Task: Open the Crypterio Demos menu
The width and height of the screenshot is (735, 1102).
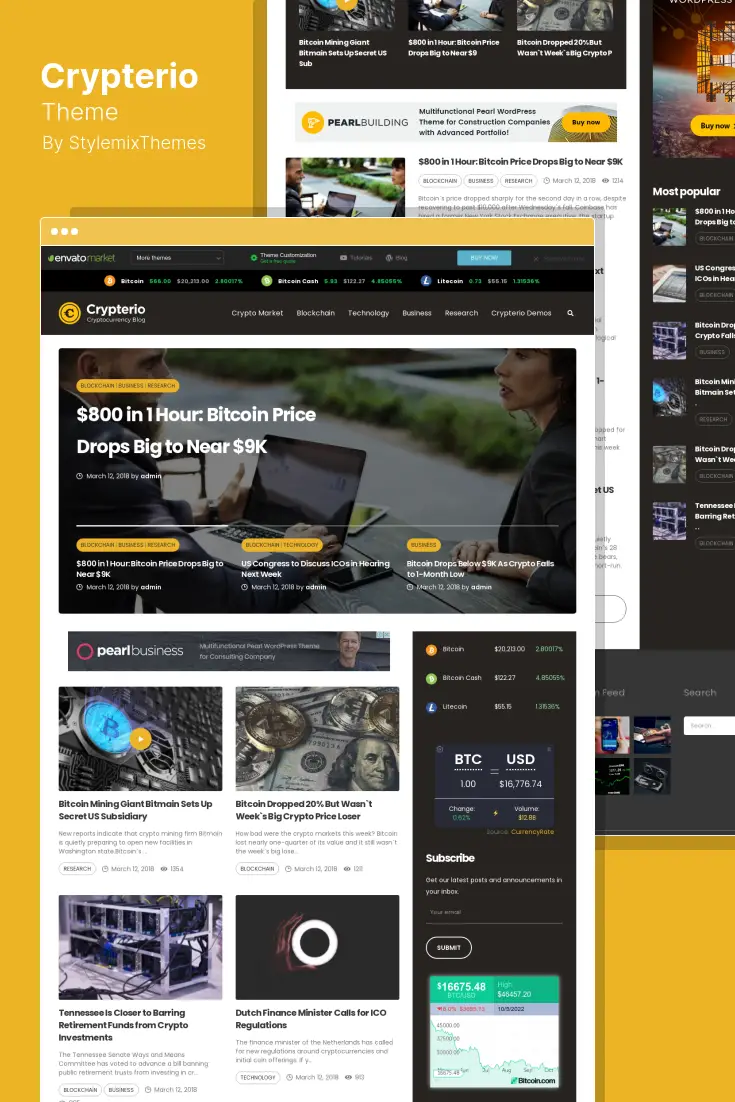Action: (x=521, y=313)
